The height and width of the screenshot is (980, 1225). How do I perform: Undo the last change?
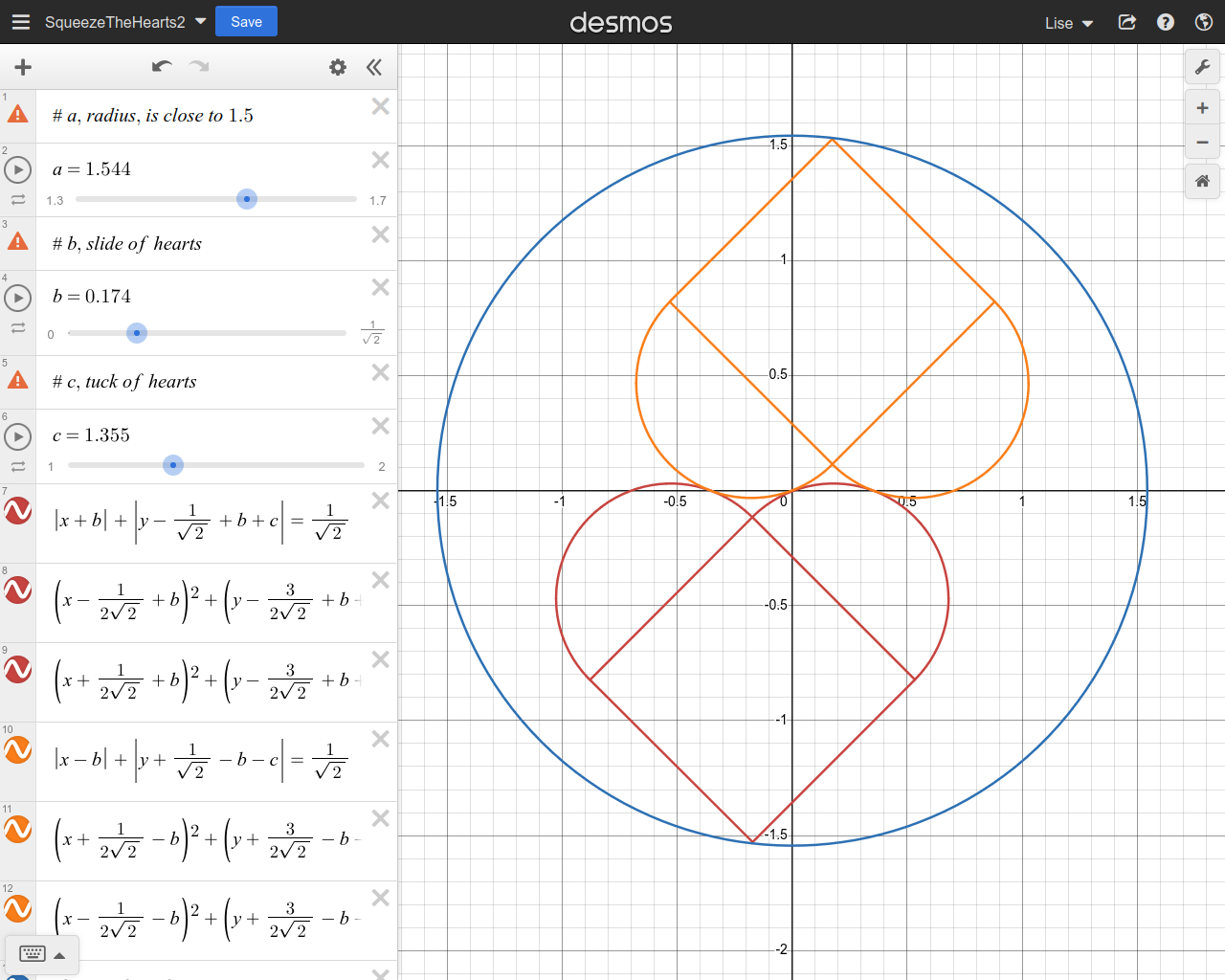[162, 67]
